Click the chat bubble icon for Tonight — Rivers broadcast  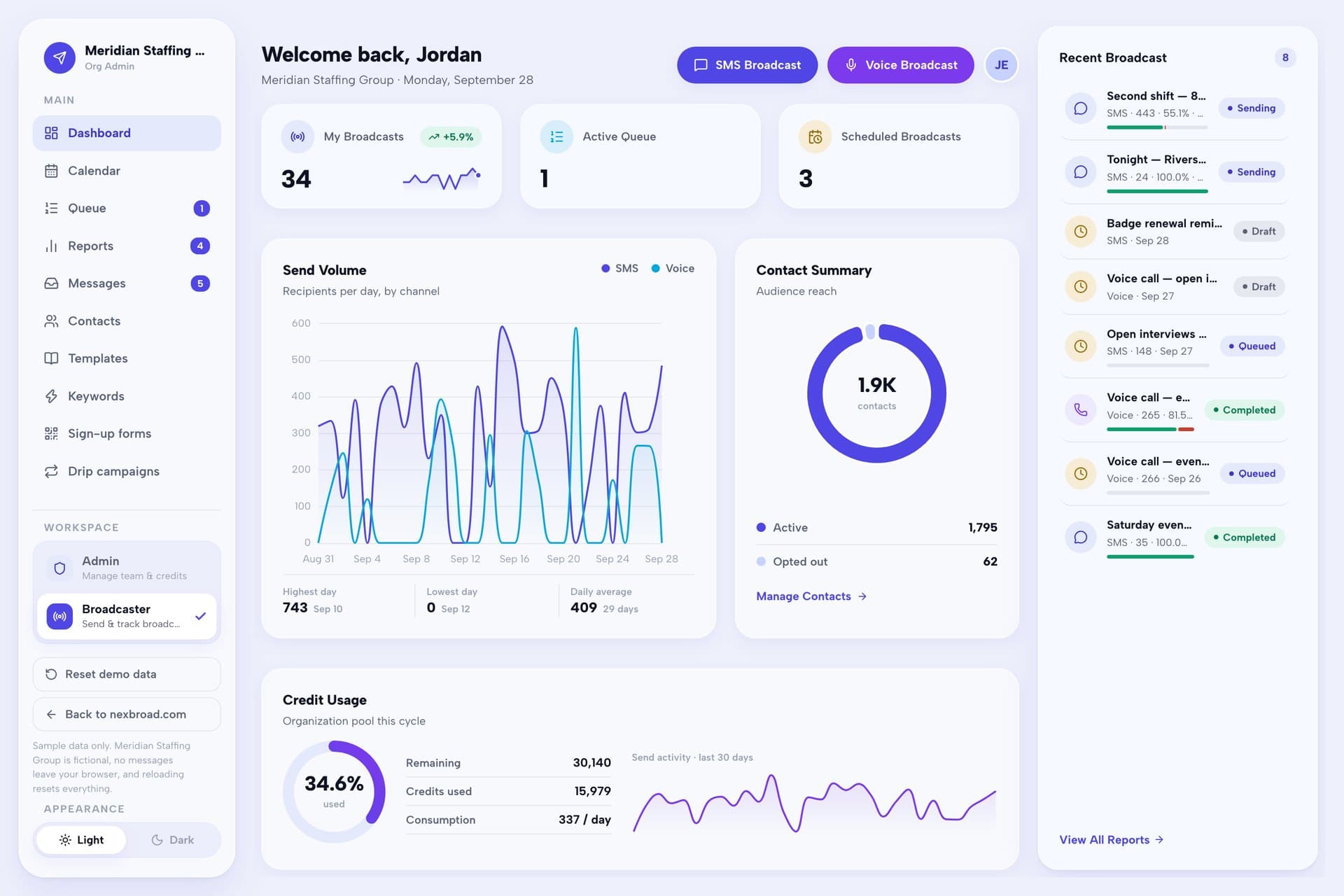(x=1080, y=171)
